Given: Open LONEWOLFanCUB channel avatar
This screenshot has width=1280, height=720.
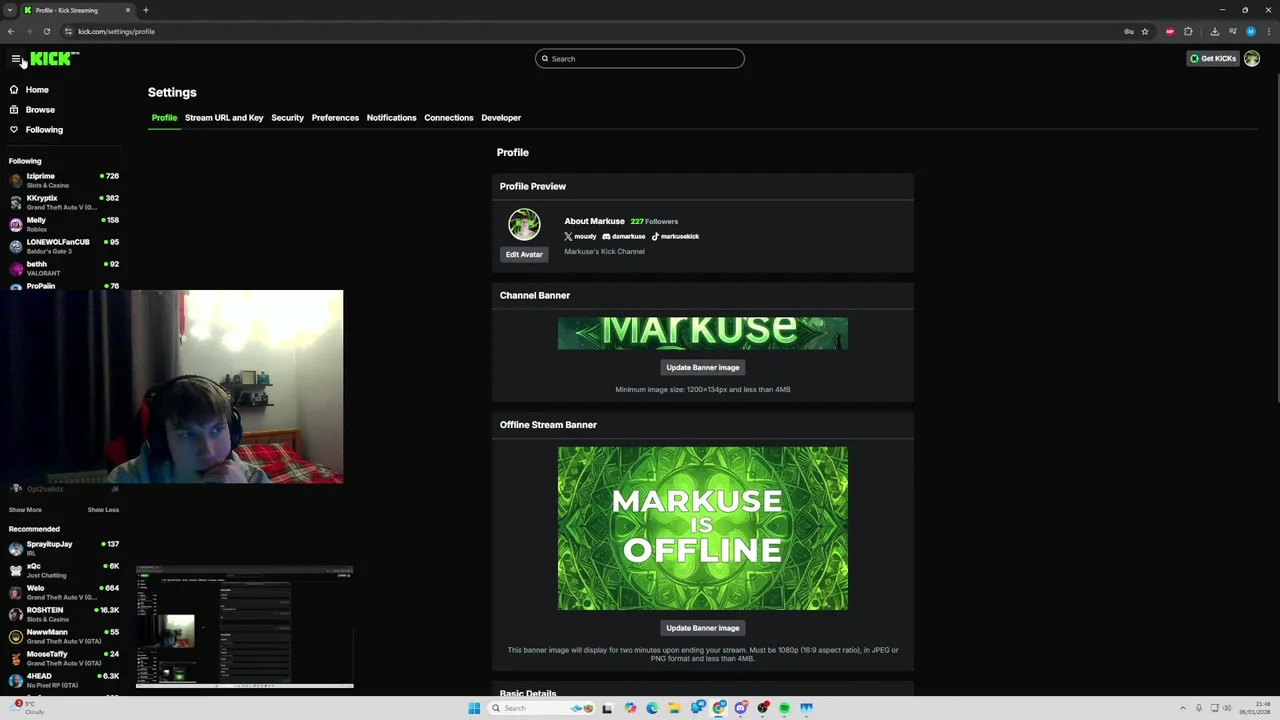Looking at the screenshot, I should pyautogui.click(x=16, y=246).
